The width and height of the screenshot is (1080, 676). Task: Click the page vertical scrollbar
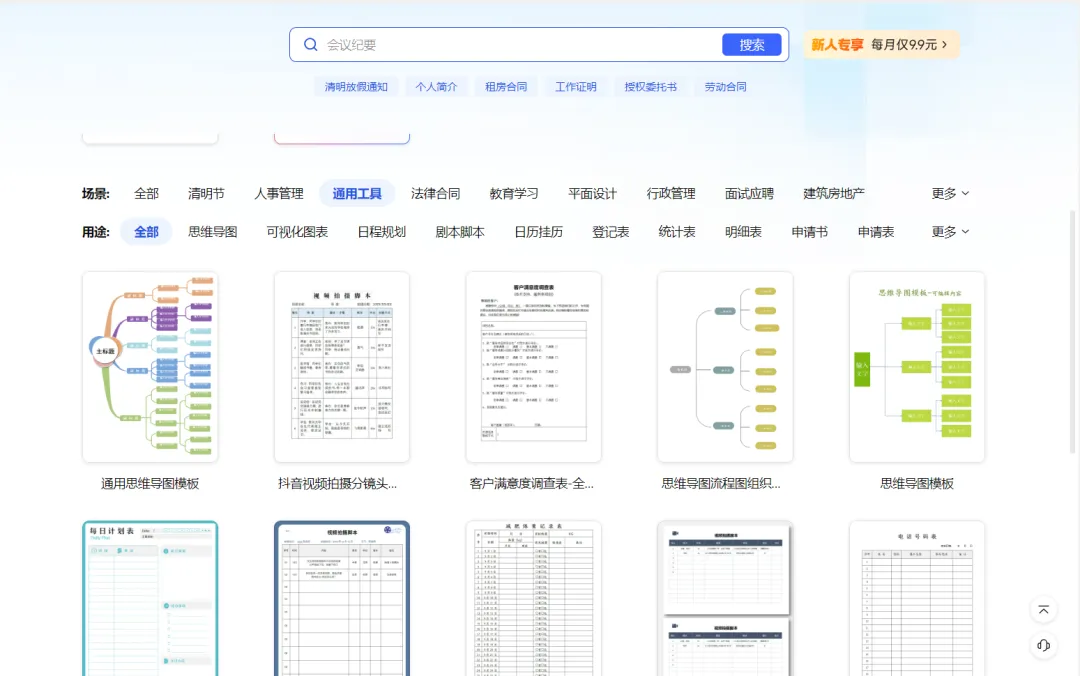pos(1072,331)
